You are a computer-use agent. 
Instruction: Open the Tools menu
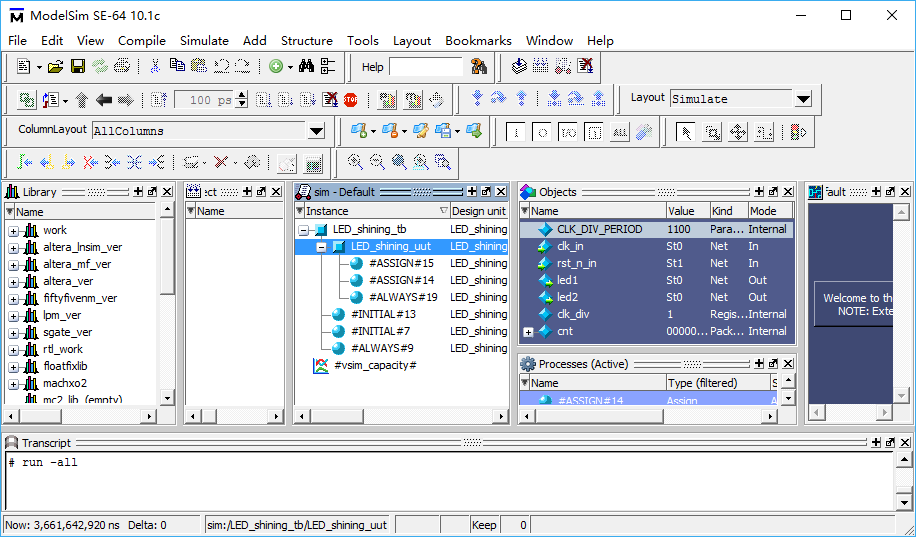[x=363, y=40]
